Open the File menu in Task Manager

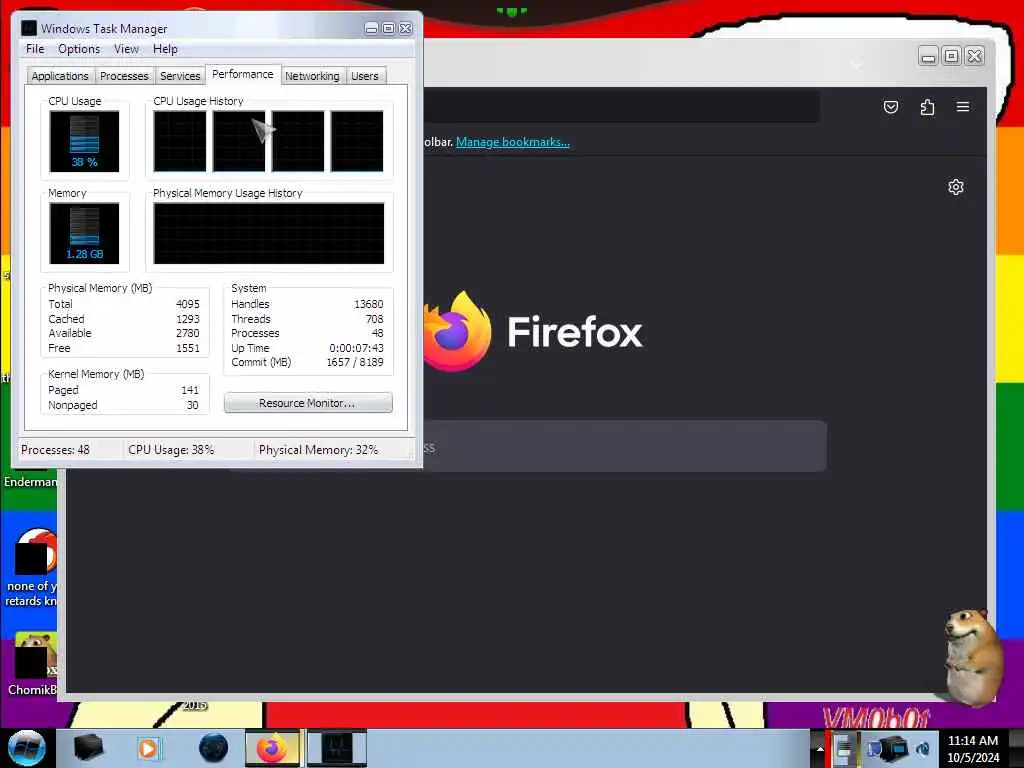coord(35,49)
